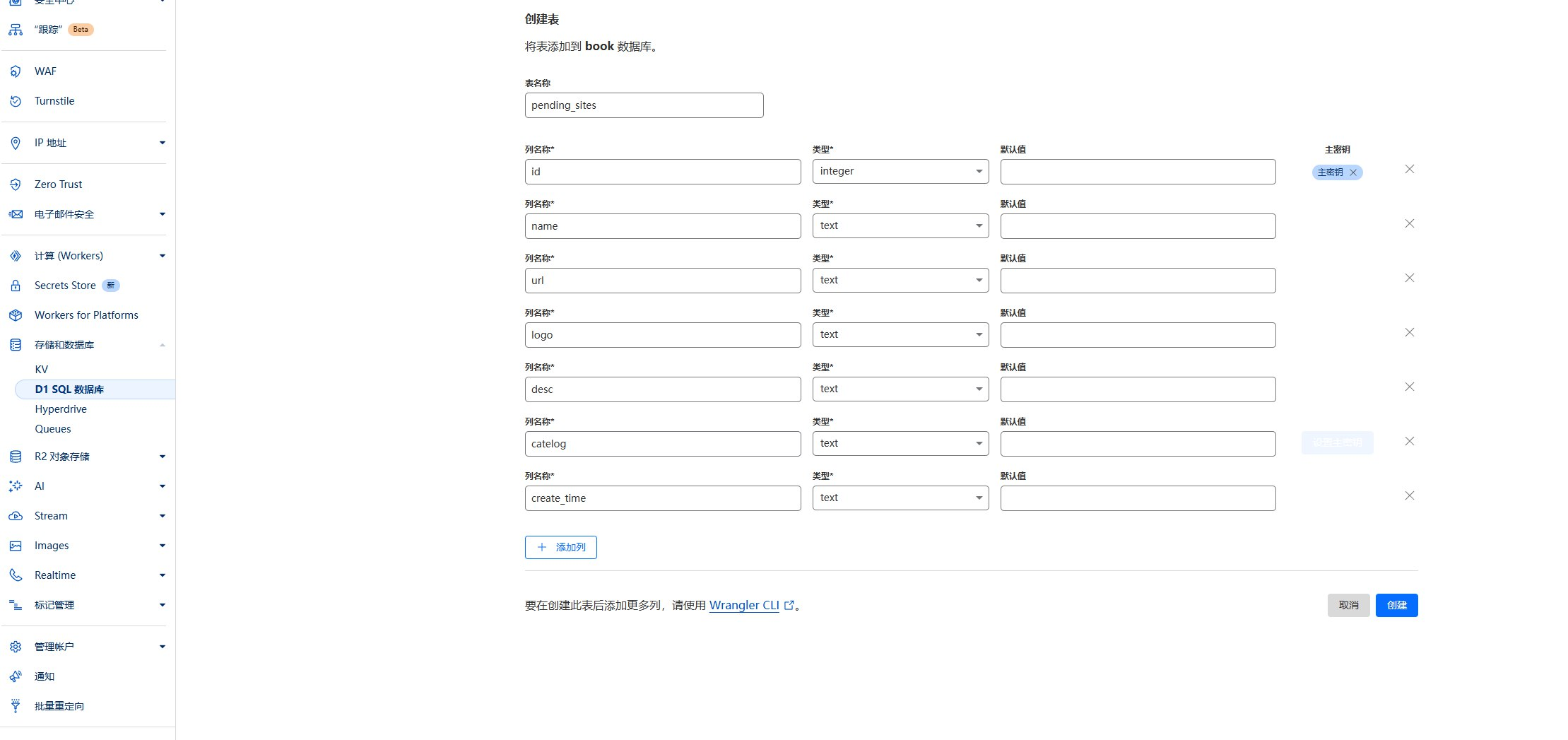1568x740 pixels.
Task: Expand the IP 地址 sidebar section
Action: pyautogui.click(x=162, y=143)
